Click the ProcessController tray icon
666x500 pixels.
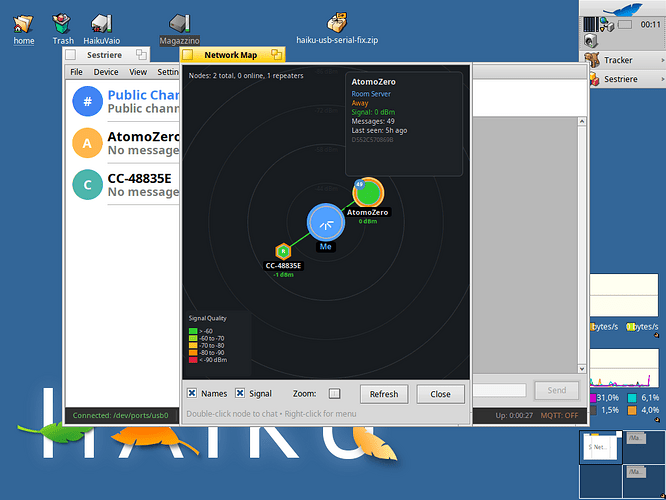coord(590,24)
